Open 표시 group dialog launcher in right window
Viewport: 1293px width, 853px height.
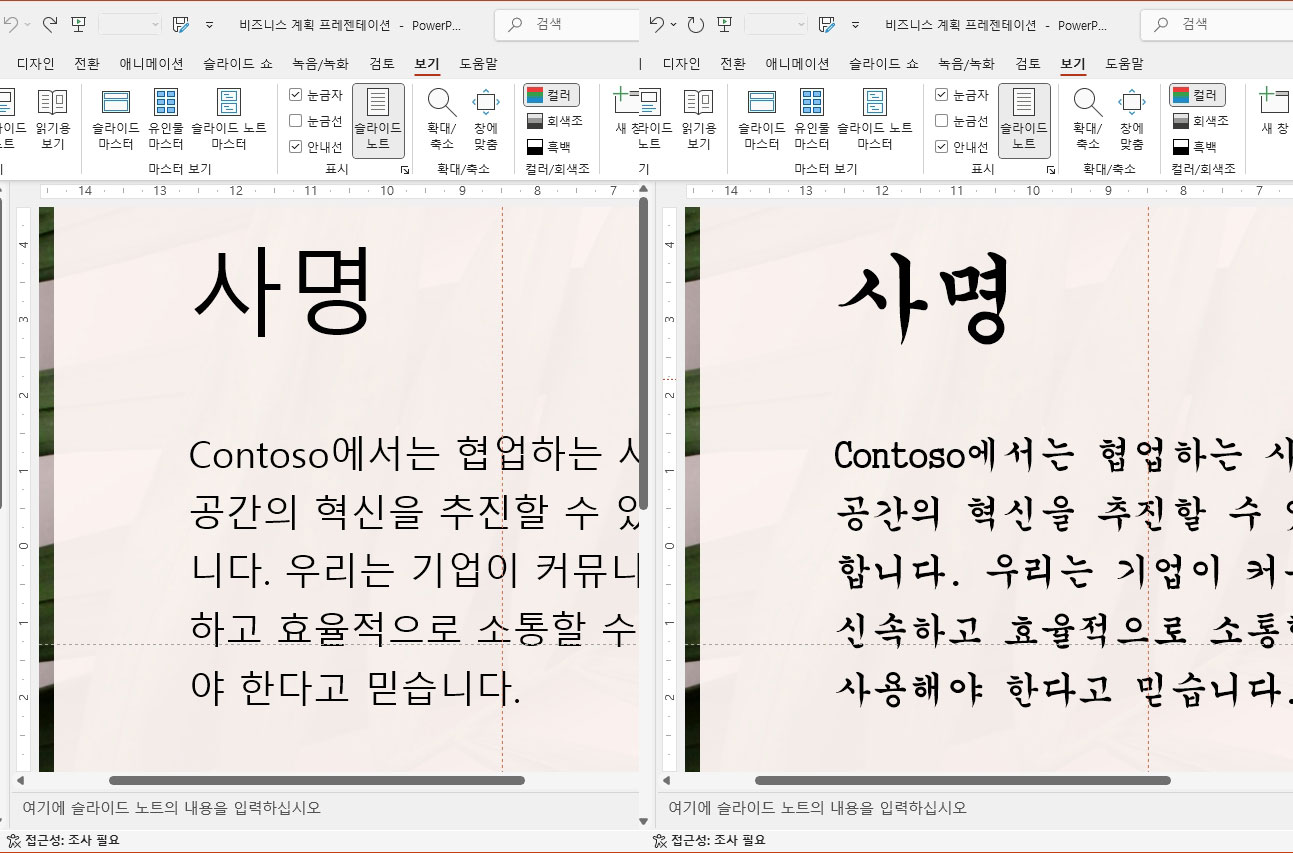tap(1051, 170)
